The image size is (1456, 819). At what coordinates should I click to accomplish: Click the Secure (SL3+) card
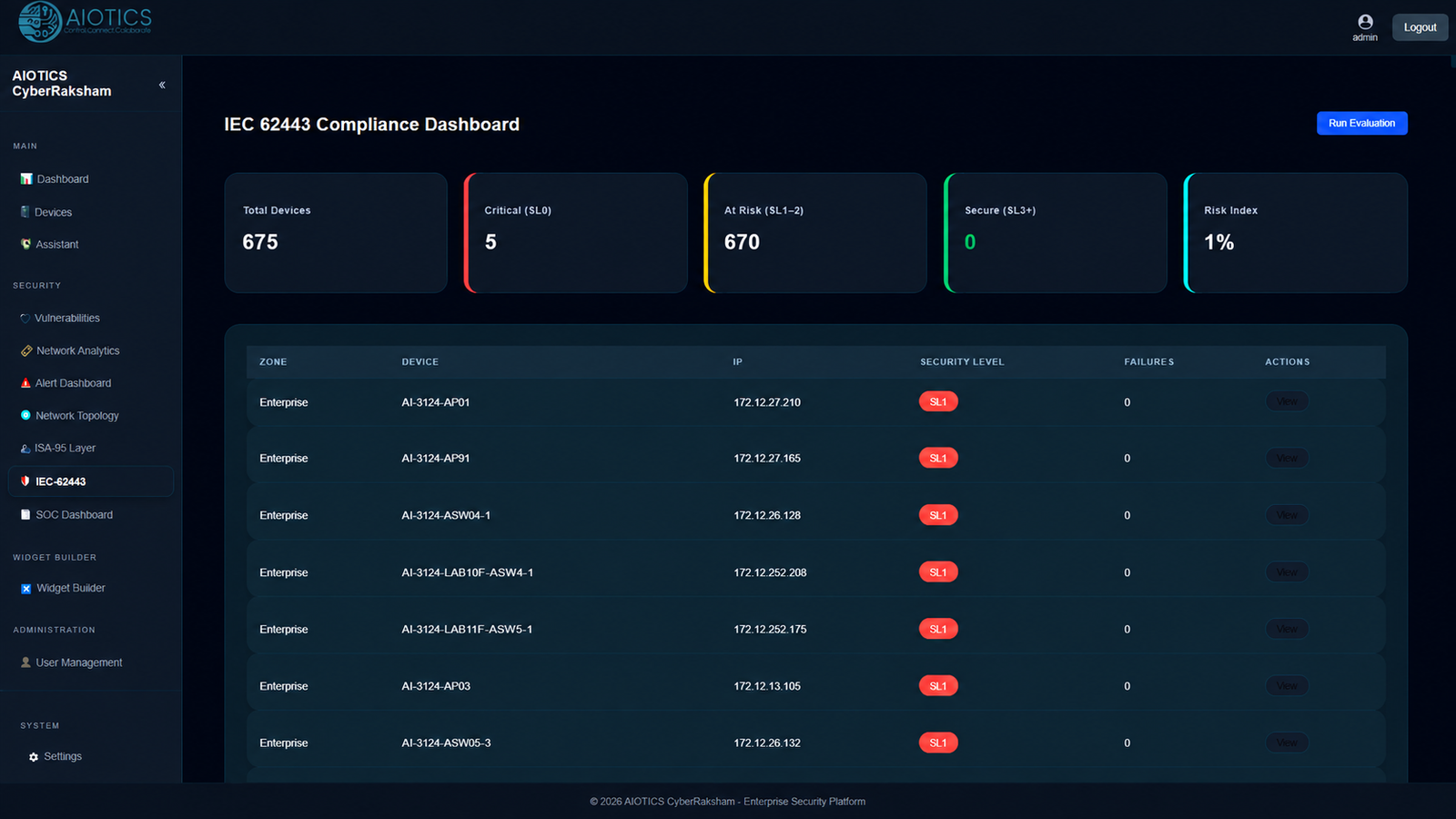click(x=1056, y=233)
